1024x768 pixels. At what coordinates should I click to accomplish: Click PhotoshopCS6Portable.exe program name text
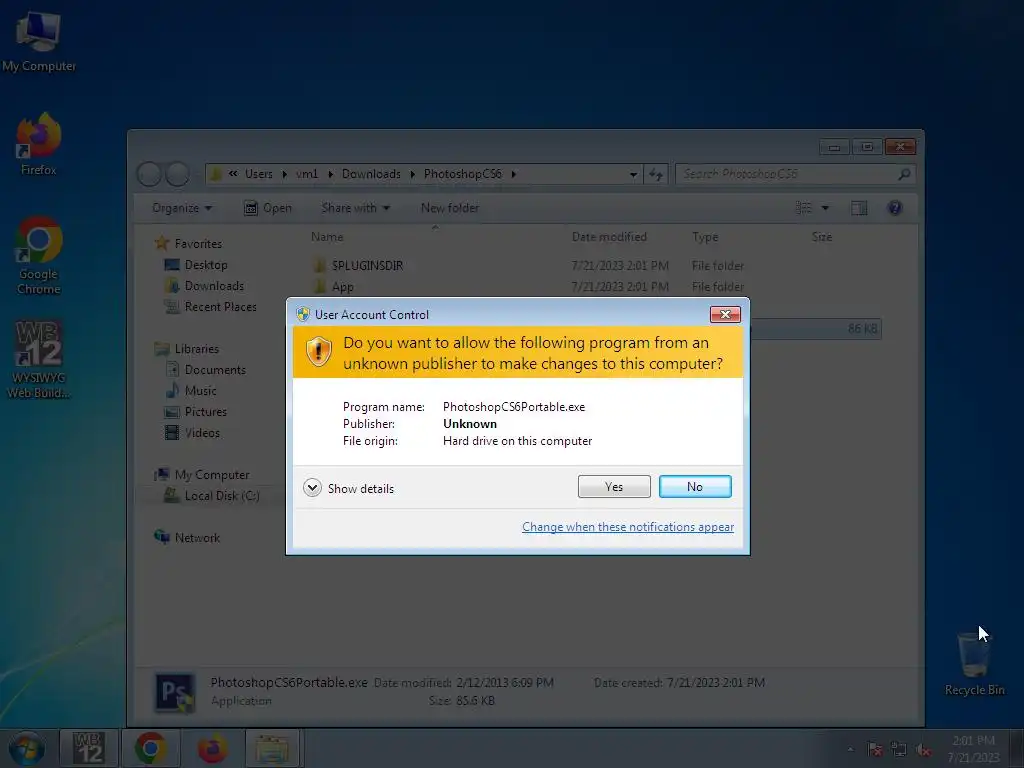514,407
